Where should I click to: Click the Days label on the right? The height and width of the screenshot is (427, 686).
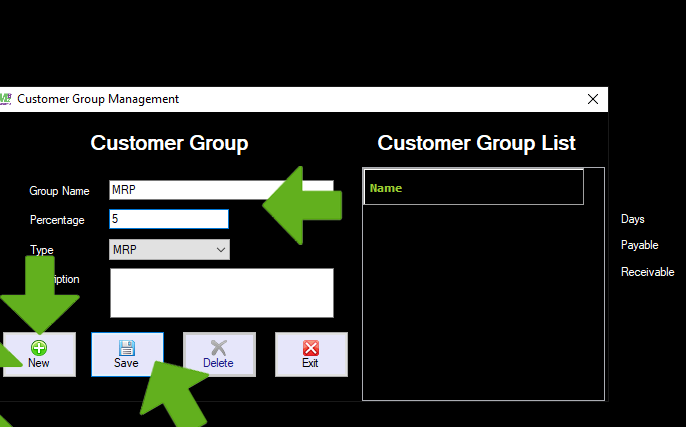(x=633, y=219)
